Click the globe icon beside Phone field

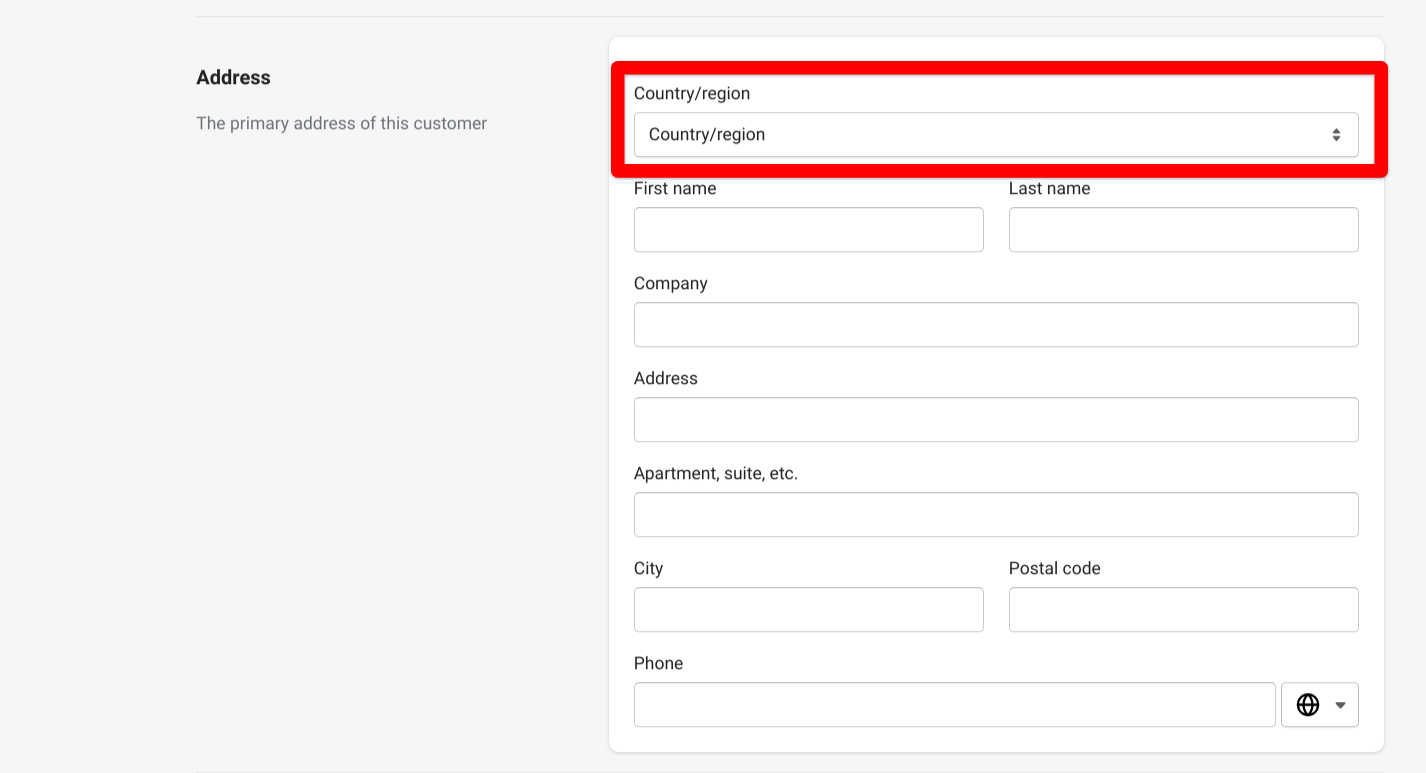[x=1307, y=705]
